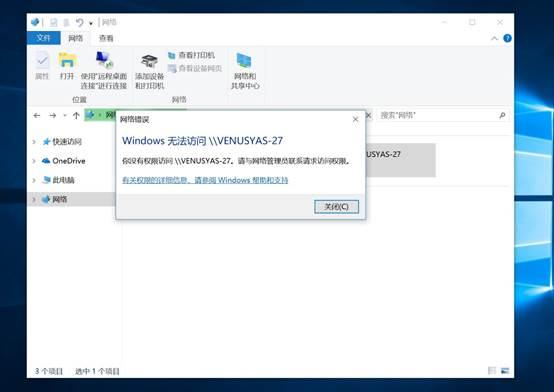Click the magnifier search icon
554x392 pixels.
(x=502, y=115)
